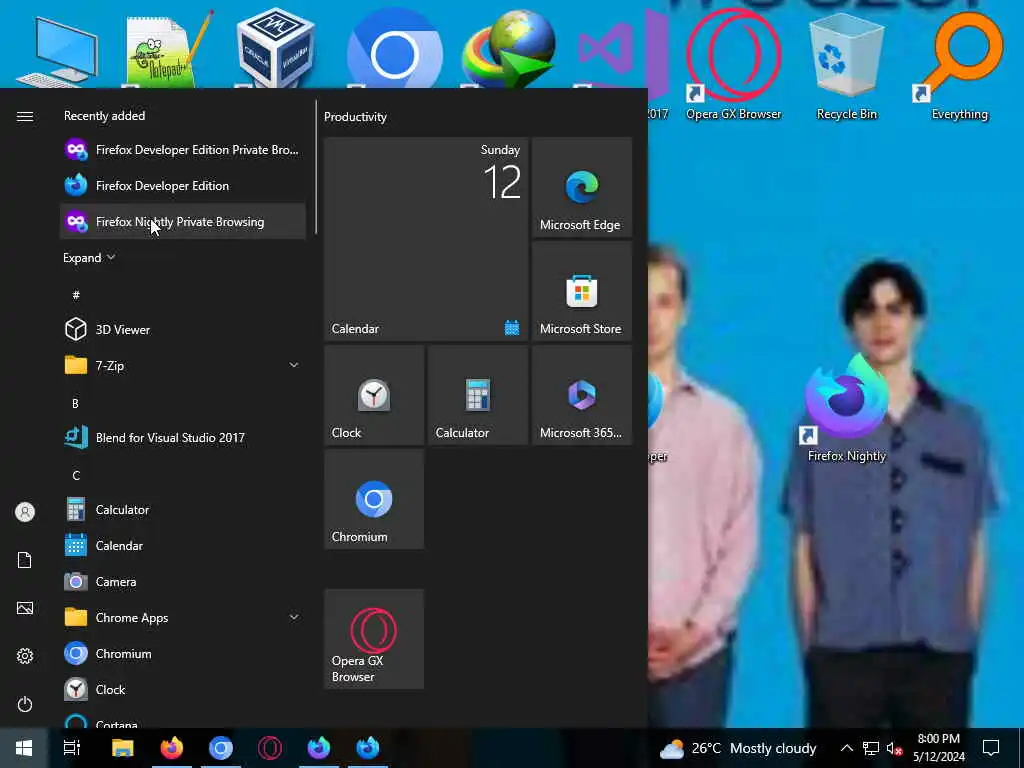Image resolution: width=1024 pixels, height=768 pixels.
Task: Launch Firefox Developer Edition from Recently added
Action: point(182,185)
